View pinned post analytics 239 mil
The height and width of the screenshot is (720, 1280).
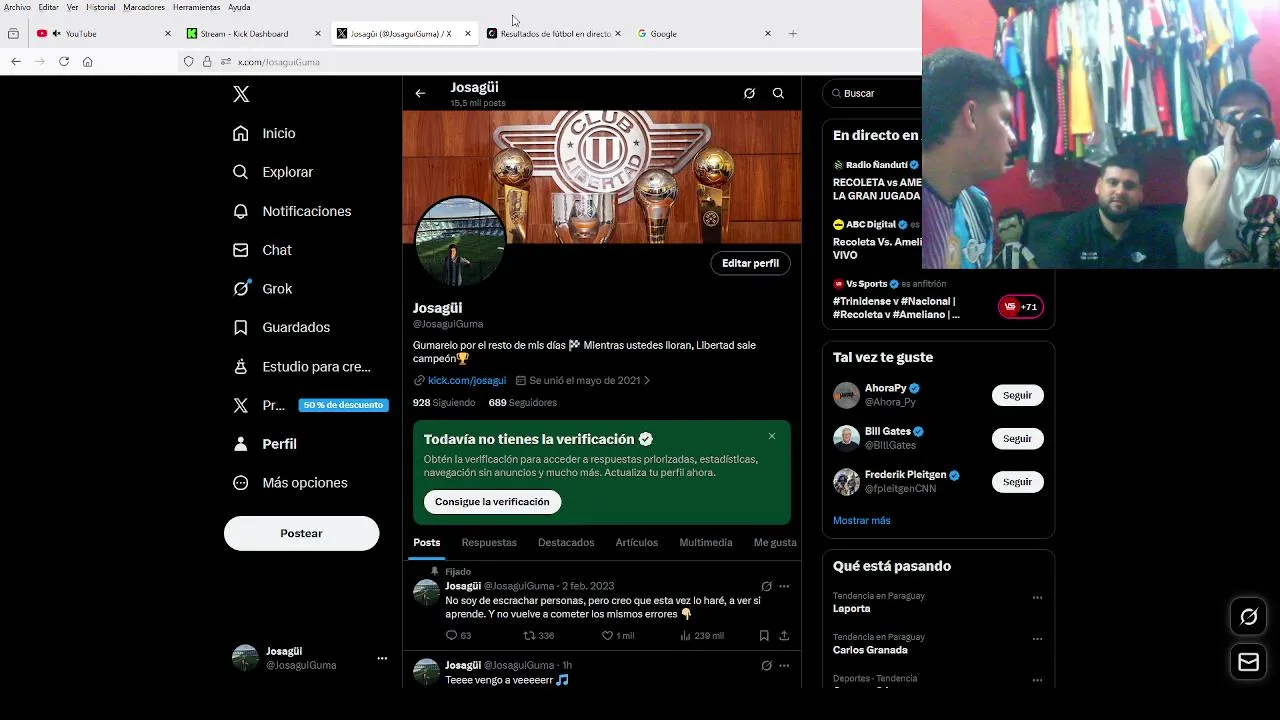[x=702, y=635]
